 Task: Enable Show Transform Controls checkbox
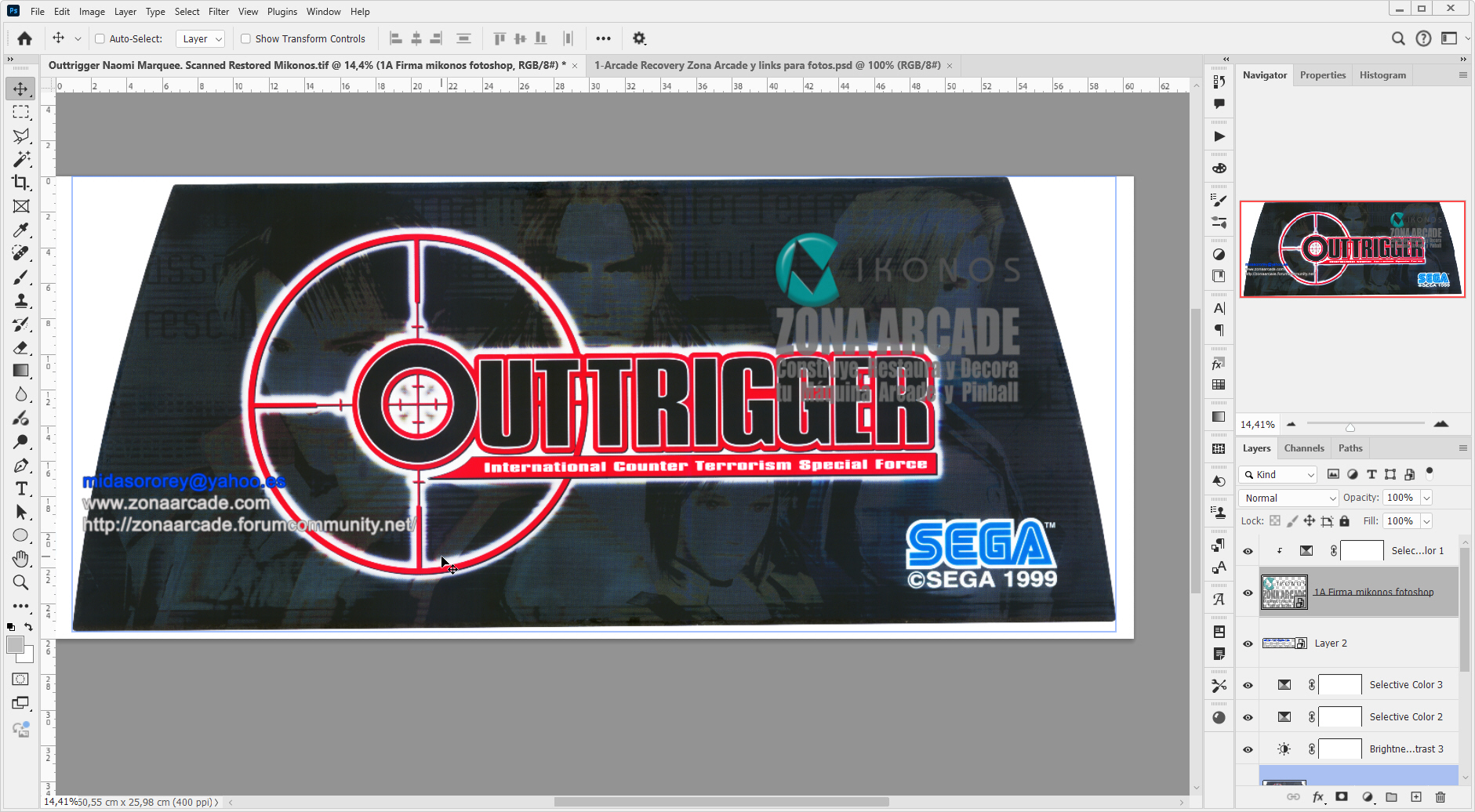(245, 38)
